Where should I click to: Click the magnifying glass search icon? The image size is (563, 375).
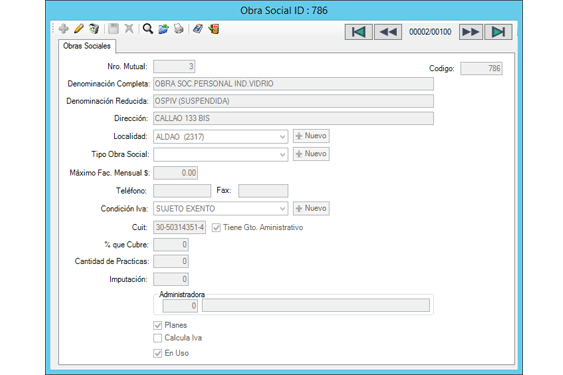pyautogui.click(x=148, y=29)
